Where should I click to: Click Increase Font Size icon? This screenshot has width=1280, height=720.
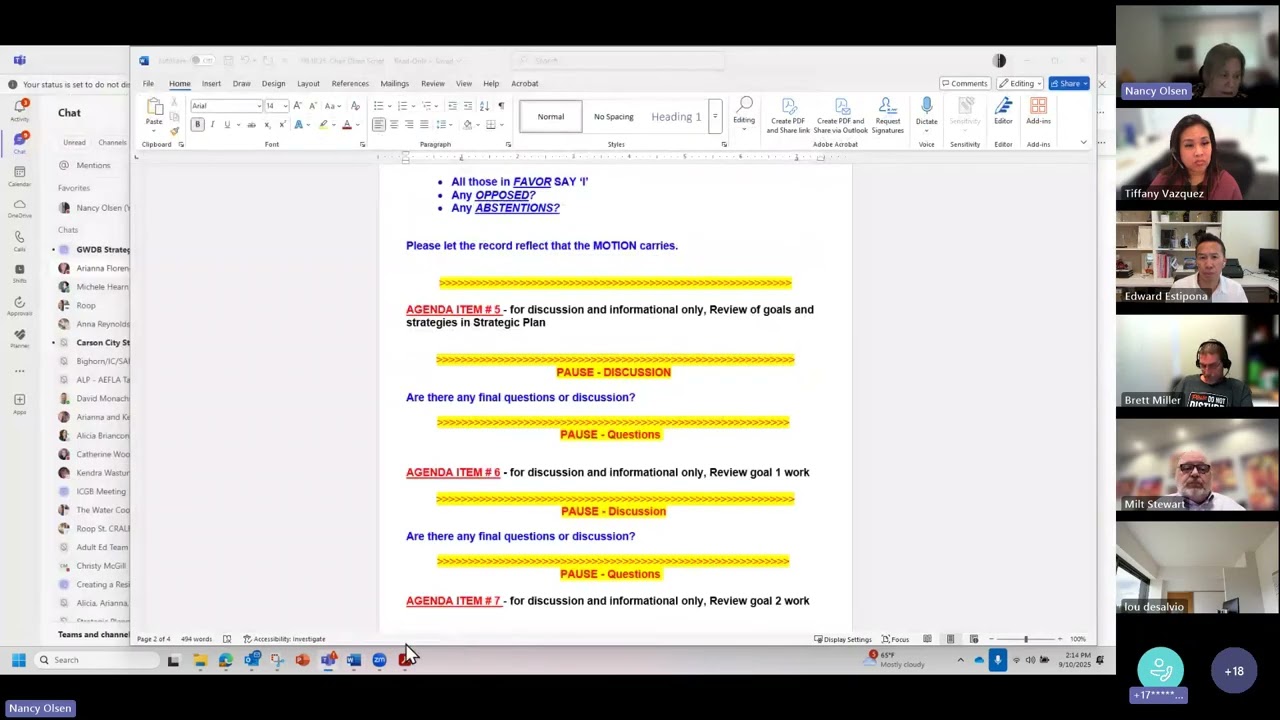pyautogui.click(x=297, y=106)
